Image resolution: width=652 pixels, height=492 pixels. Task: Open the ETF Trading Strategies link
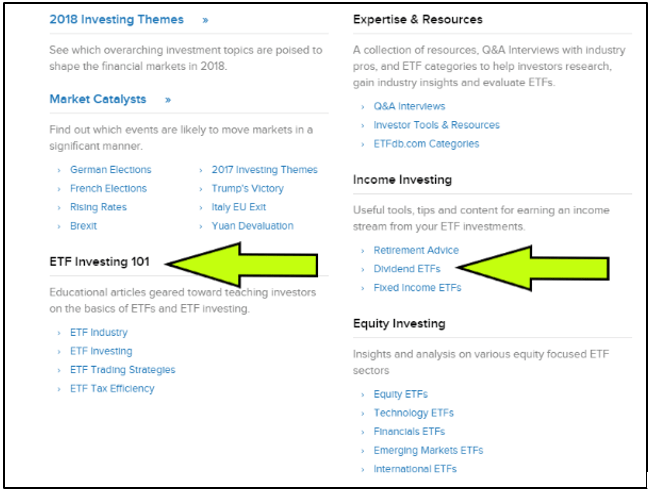[x=122, y=370]
